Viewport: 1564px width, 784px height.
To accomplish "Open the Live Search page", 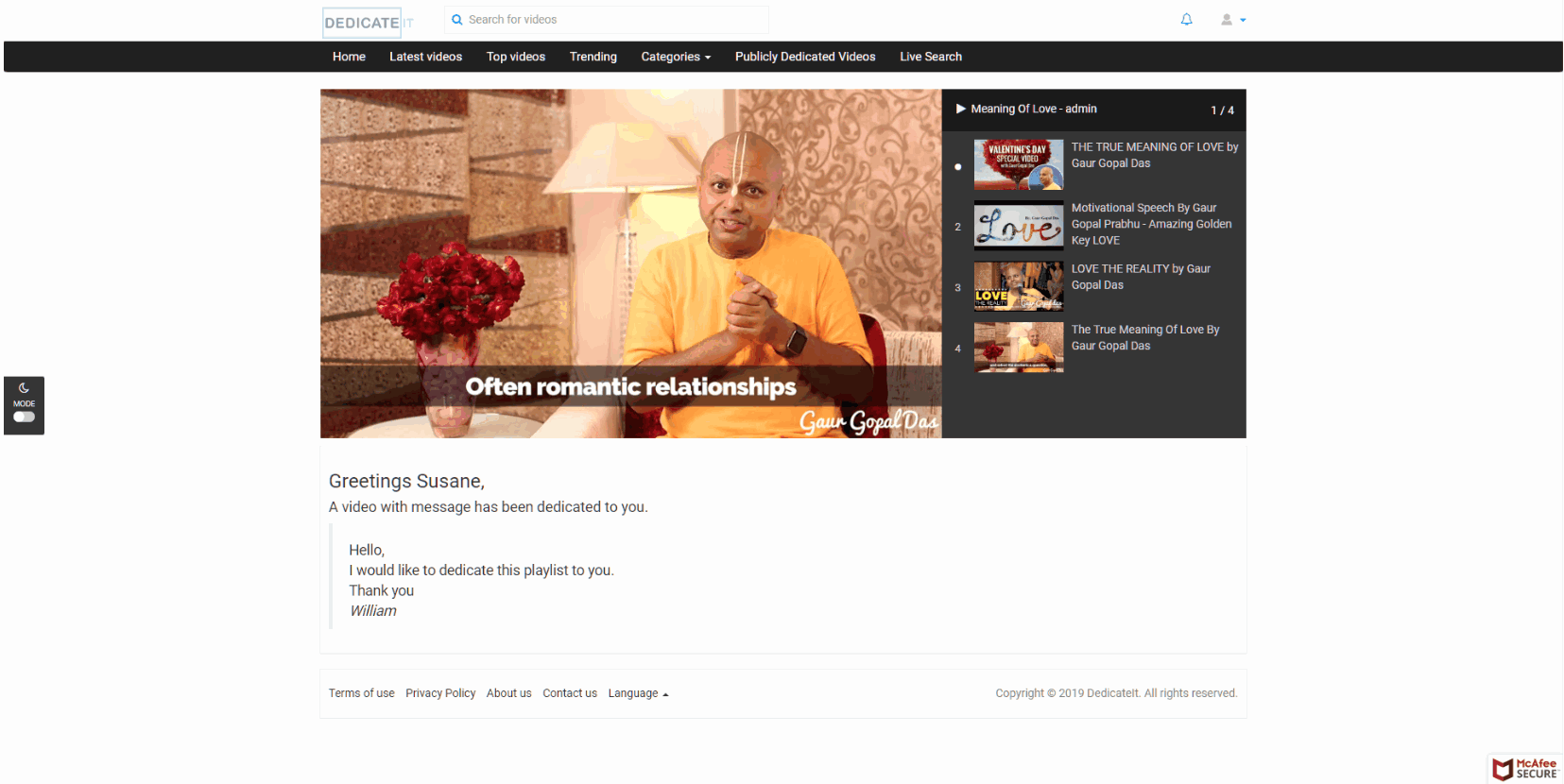I will (x=931, y=57).
